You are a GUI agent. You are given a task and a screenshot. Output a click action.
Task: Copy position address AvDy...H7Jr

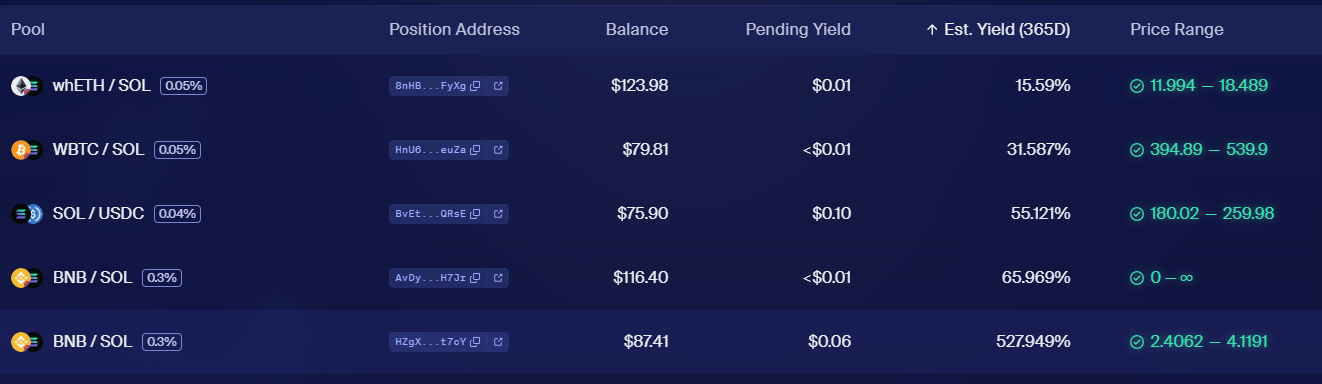pos(476,278)
